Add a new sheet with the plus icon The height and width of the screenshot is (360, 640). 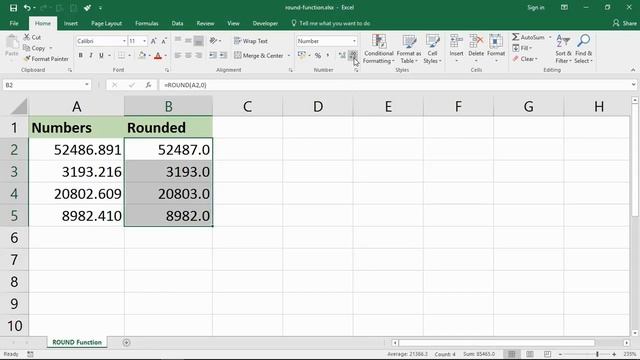tap(126, 342)
